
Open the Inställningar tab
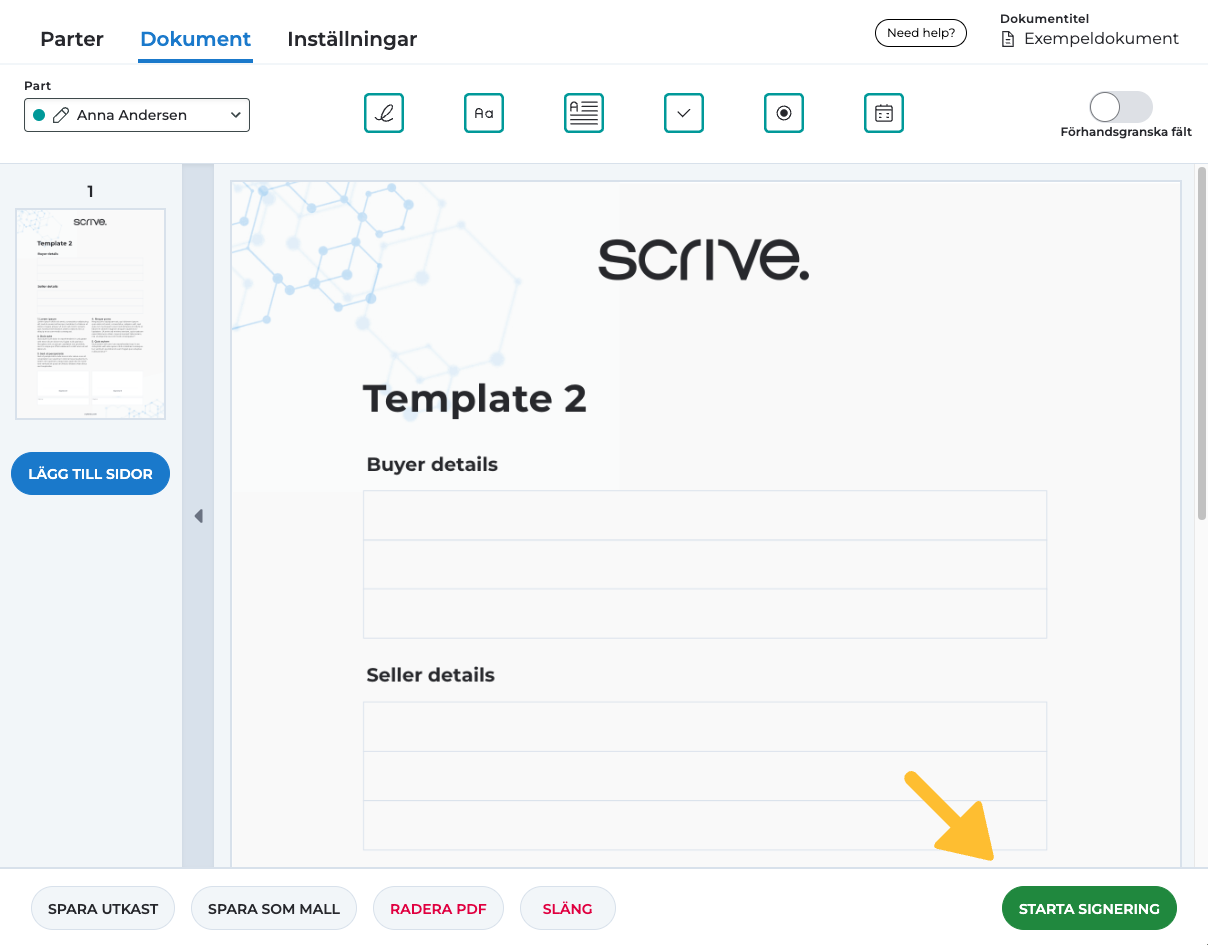tap(352, 39)
